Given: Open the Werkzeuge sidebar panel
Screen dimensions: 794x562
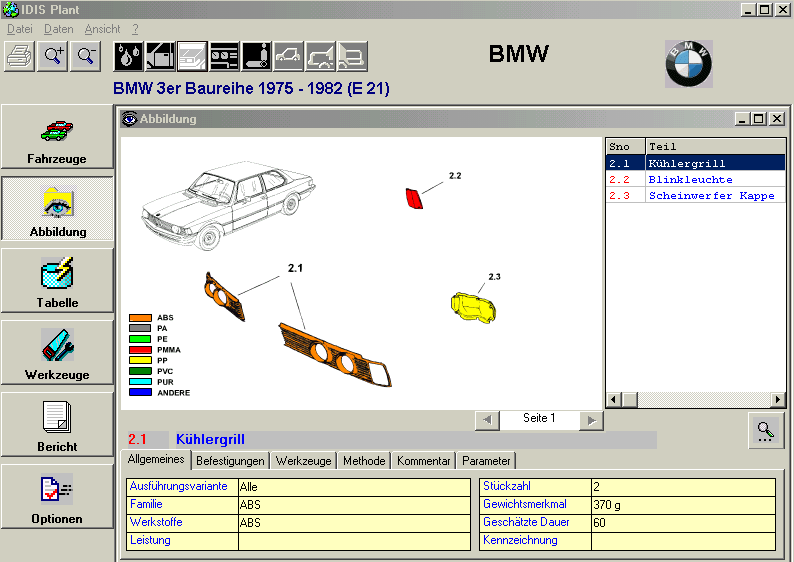Looking at the screenshot, I should 57,352.
